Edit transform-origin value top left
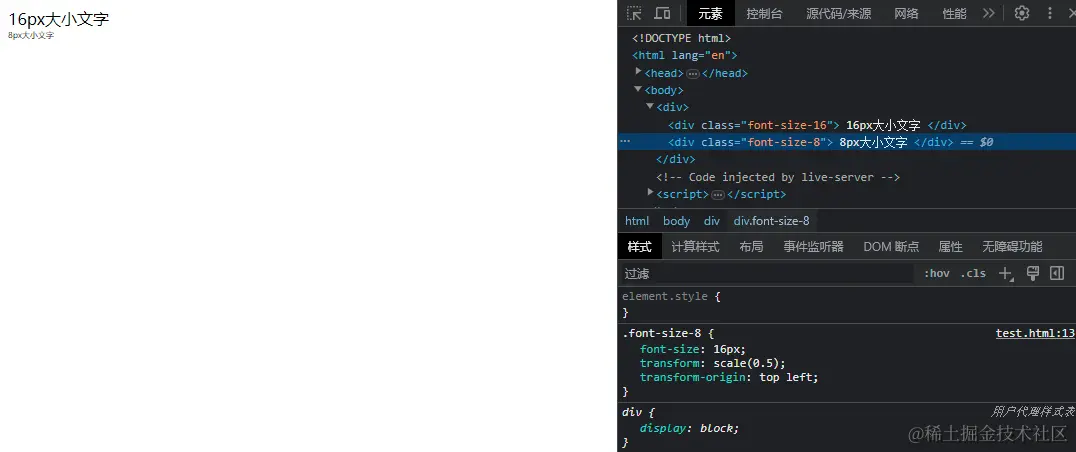The height and width of the screenshot is (452, 1076). tap(786, 377)
